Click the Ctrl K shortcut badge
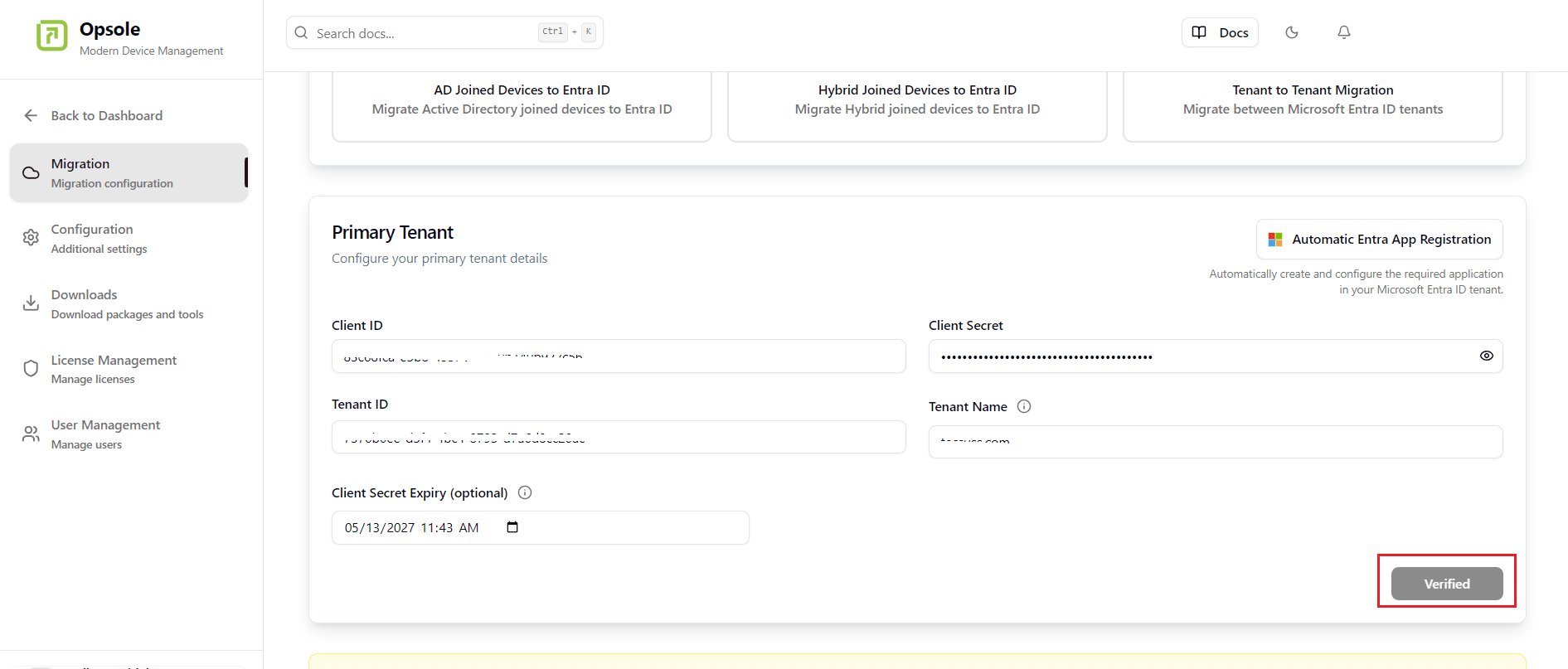Screen dimensions: 1568x669 pyautogui.click(x=567, y=32)
